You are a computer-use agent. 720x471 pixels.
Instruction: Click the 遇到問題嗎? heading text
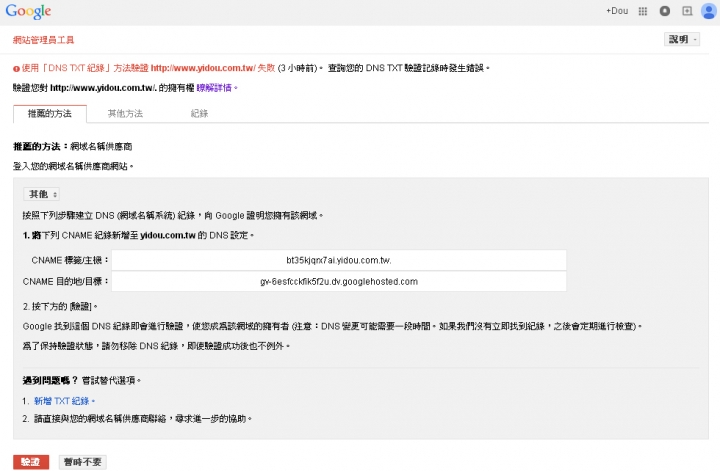(50, 381)
